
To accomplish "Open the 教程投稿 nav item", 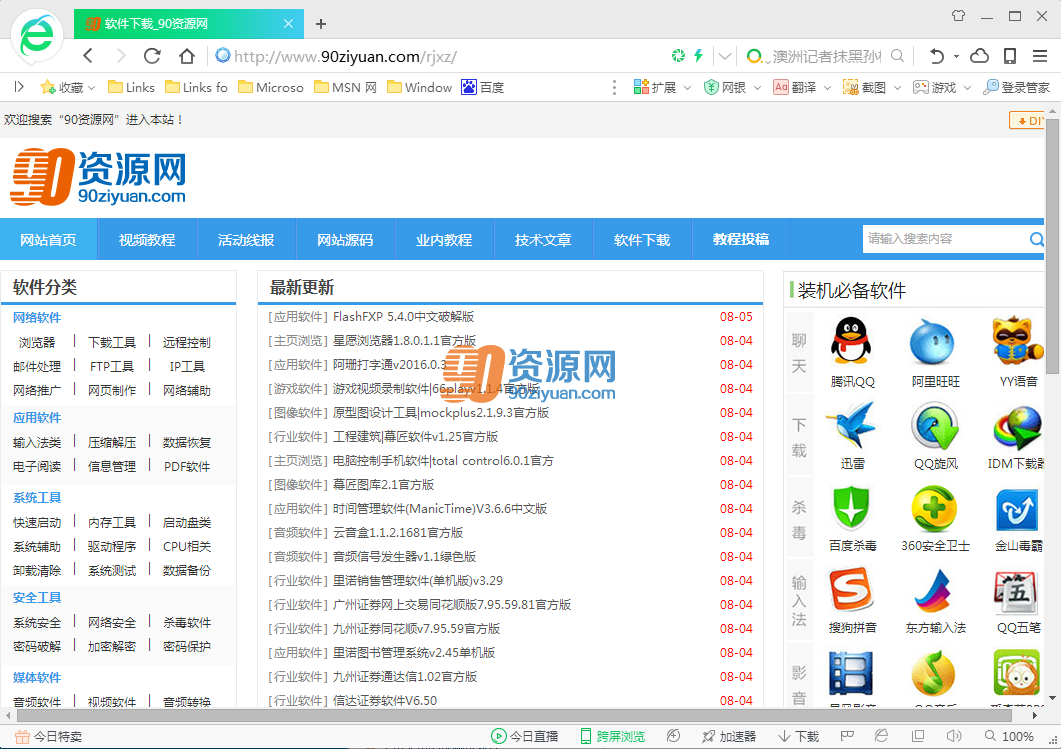I will click(x=740, y=240).
